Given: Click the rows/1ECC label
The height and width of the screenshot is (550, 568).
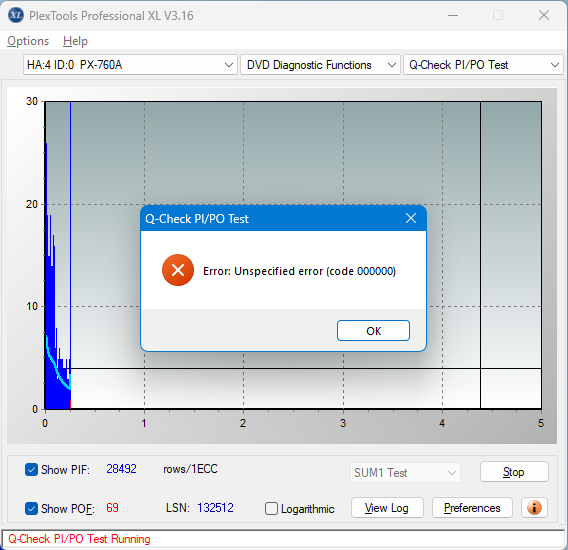Looking at the screenshot, I should (x=190, y=469).
